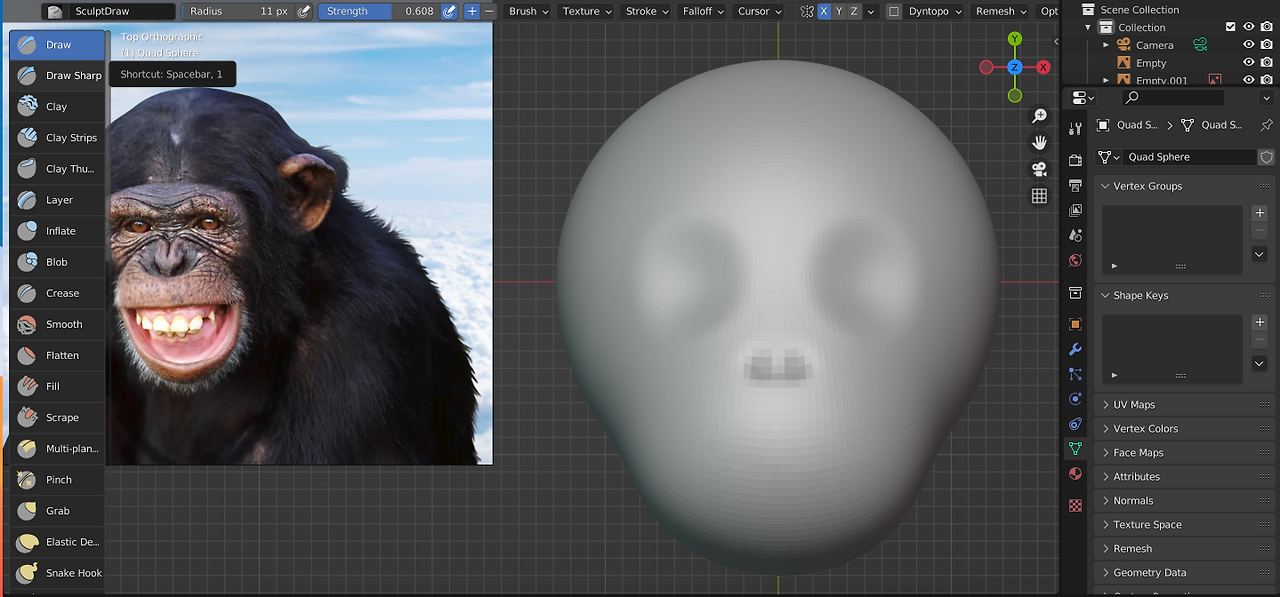Select the Smooth brush
This screenshot has width=1280, height=597.
pyautogui.click(x=58, y=324)
